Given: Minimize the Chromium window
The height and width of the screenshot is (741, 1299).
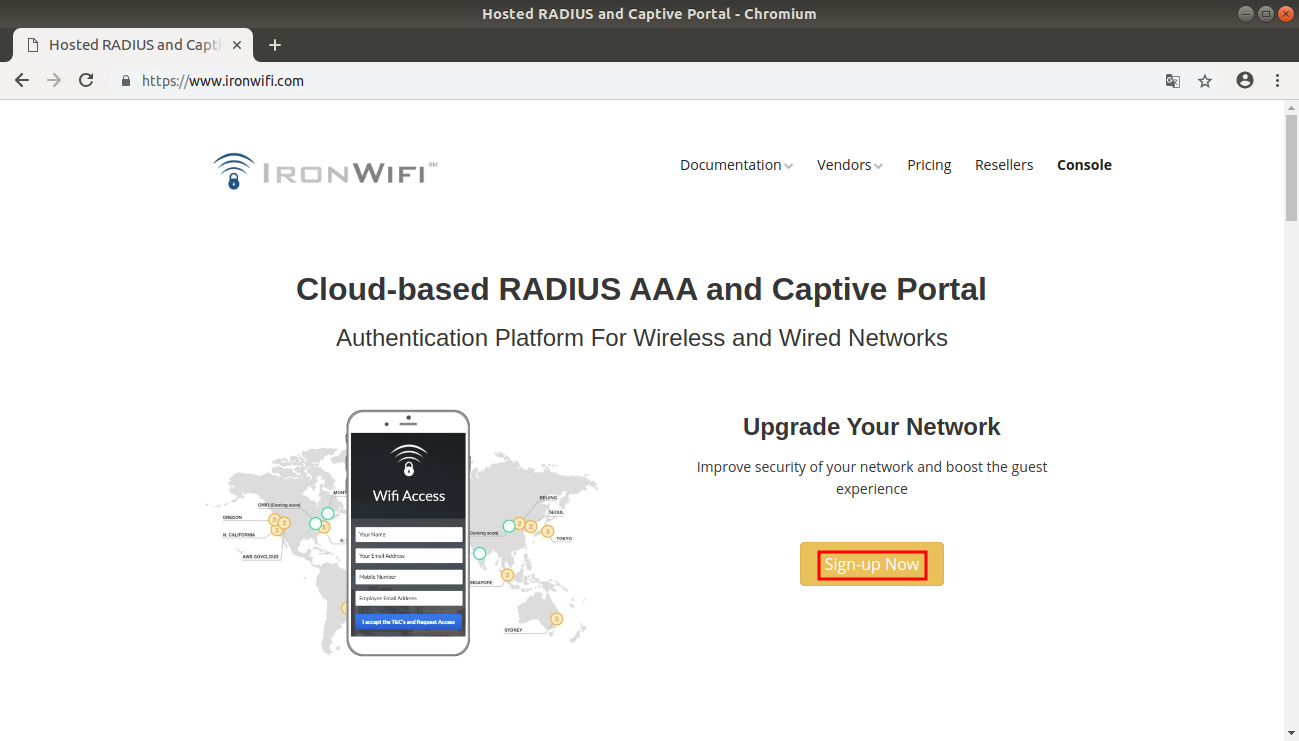Looking at the screenshot, I should [1246, 14].
